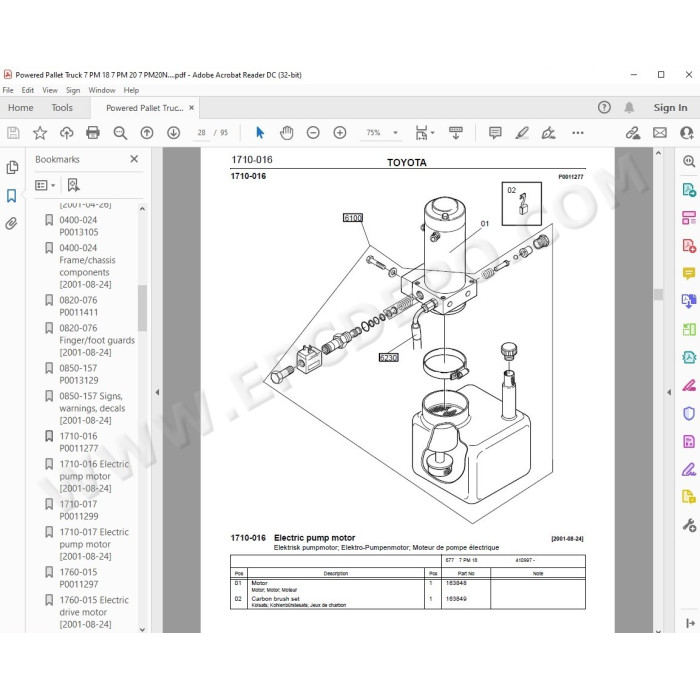Activate the Selection arrow tool
This screenshot has width=700, height=700.
[x=260, y=133]
